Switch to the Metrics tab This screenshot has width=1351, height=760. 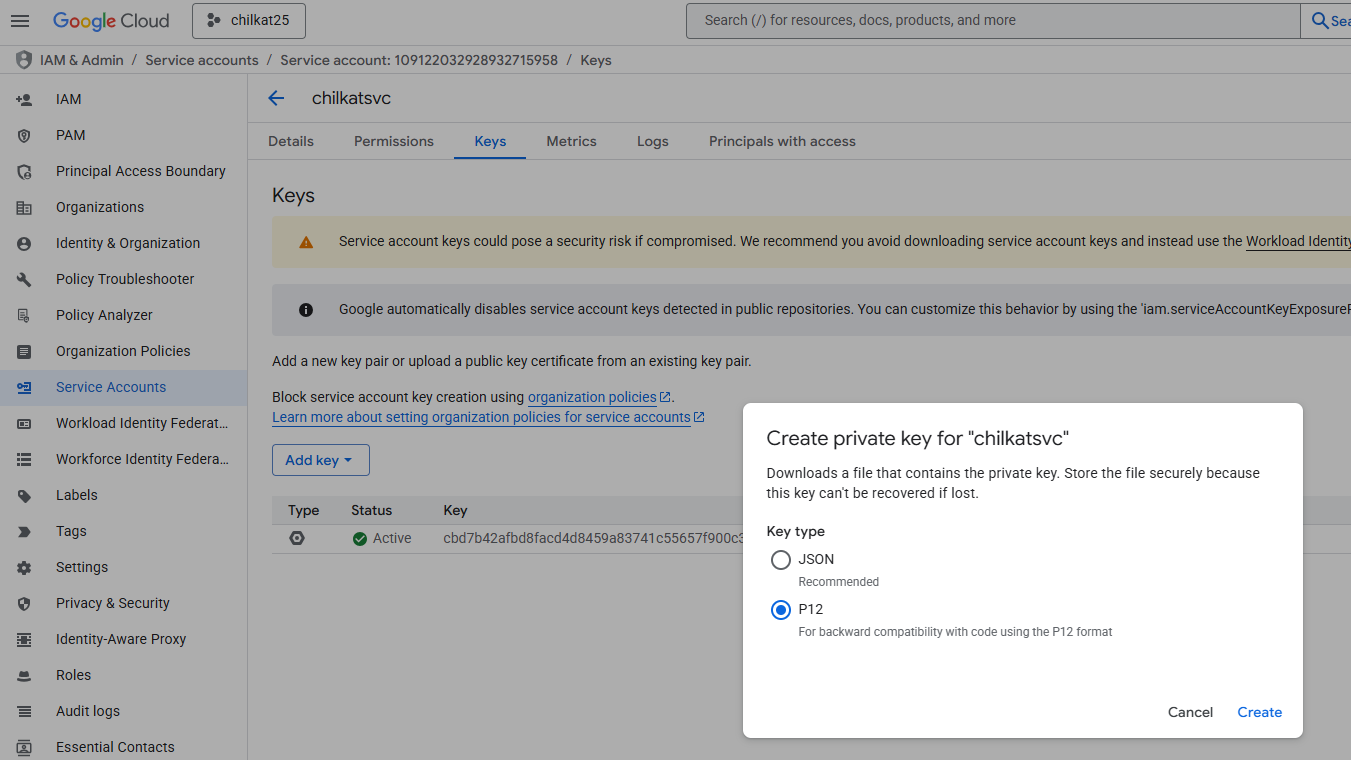pyautogui.click(x=571, y=141)
